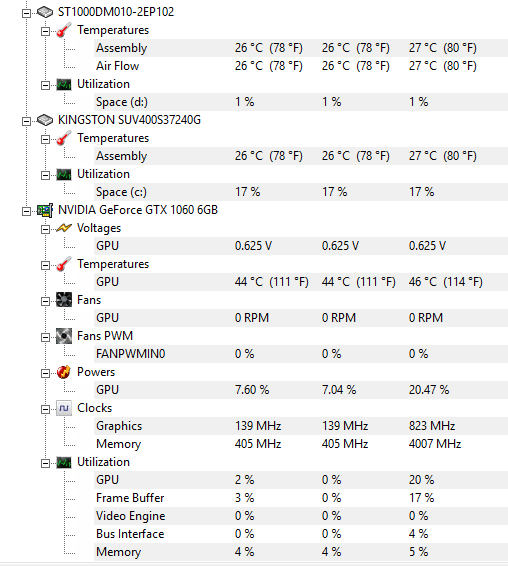The width and height of the screenshot is (508, 566).
Task: Collapse the Powers section
Action: click(x=45, y=373)
